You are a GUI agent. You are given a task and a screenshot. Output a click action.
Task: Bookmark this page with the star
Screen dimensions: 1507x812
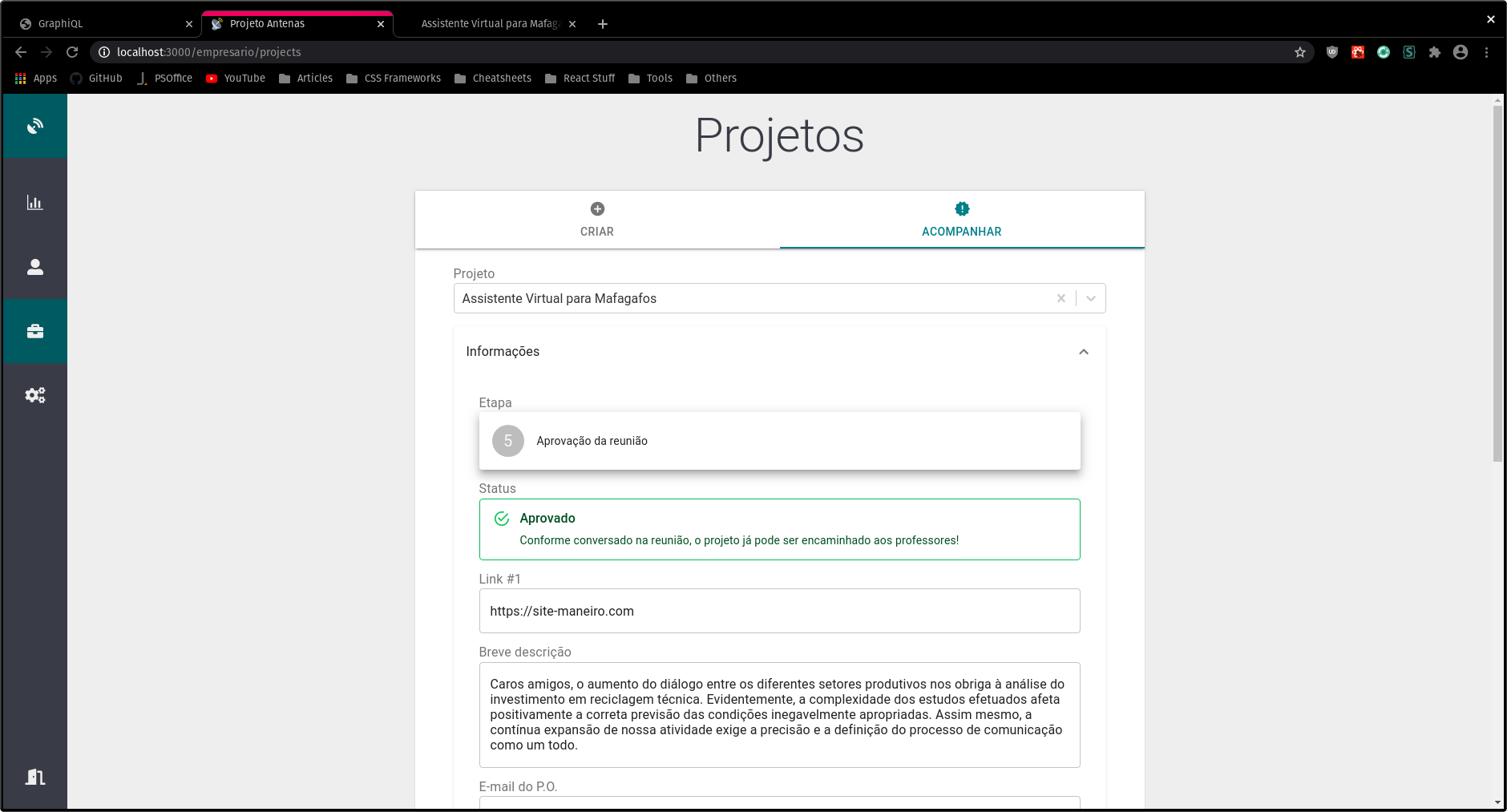pyautogui.click(x=1300, y=52)
